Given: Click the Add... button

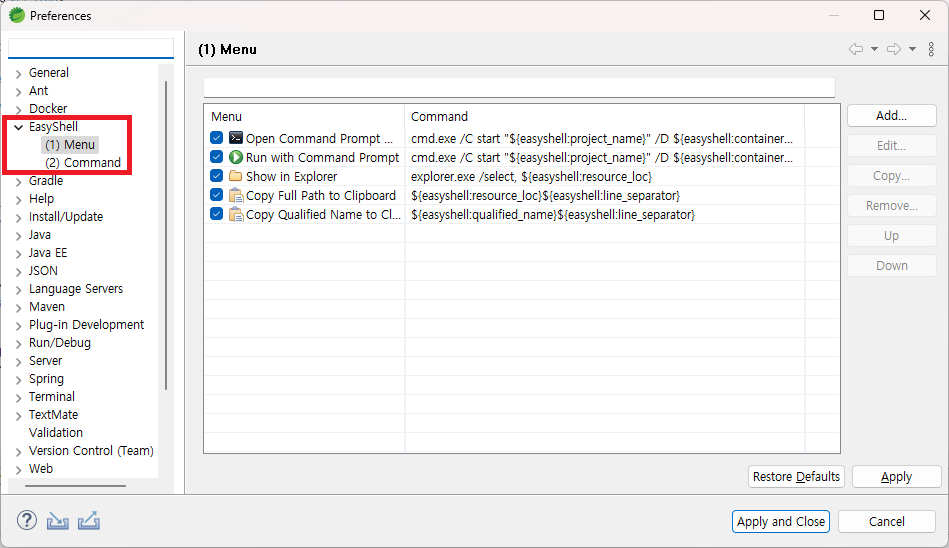Looking at the screenshot, I should click(x=892, y=116).
